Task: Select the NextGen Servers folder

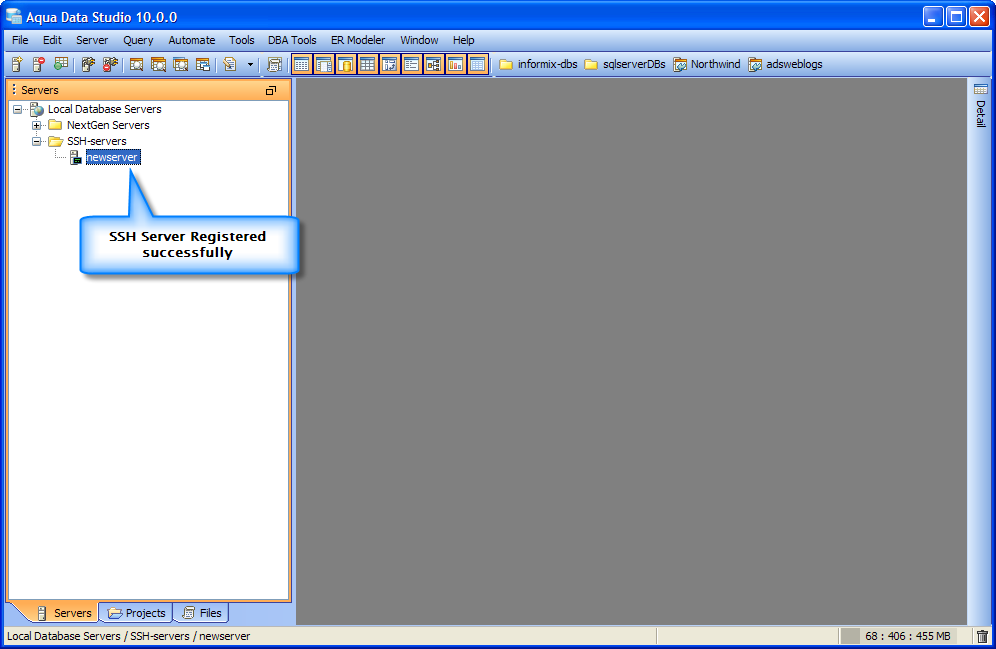Action: [108, 125]
